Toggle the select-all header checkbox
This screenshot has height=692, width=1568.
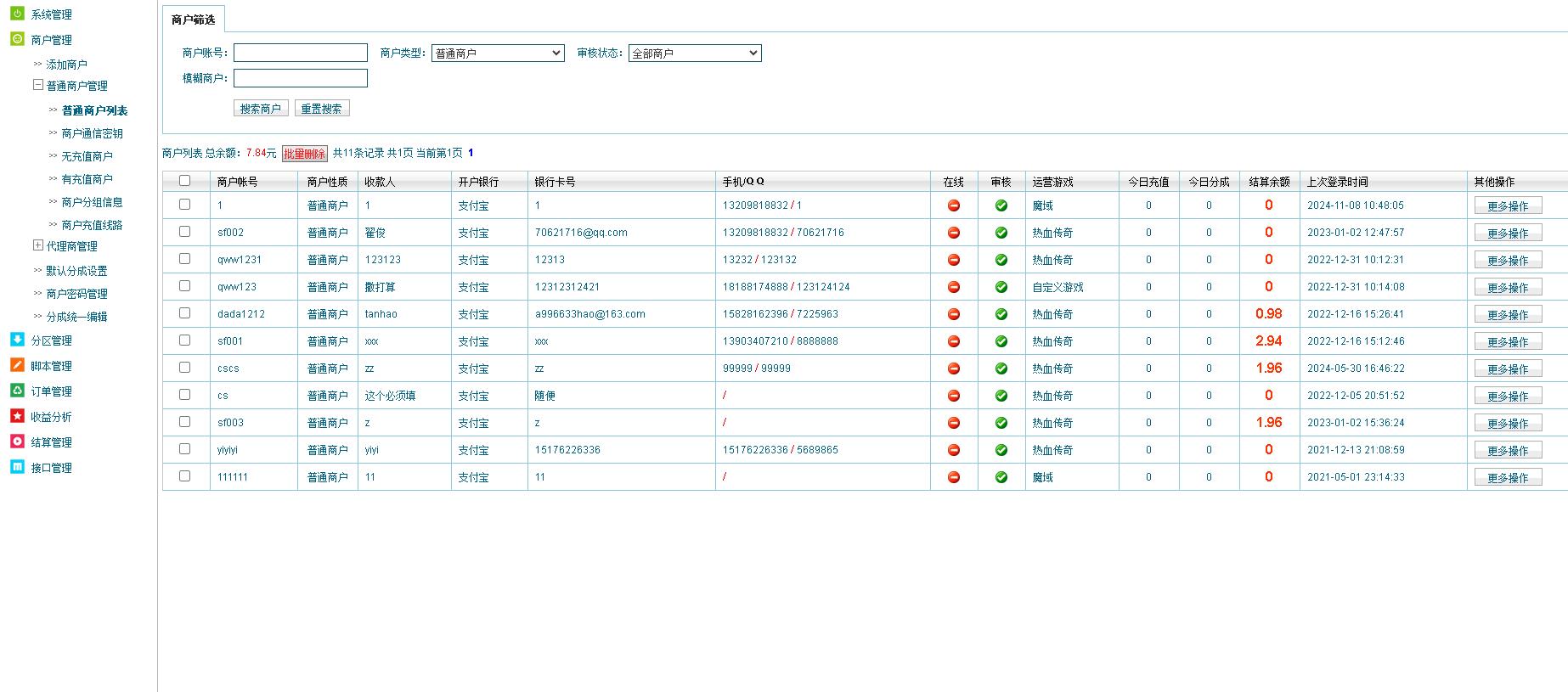click(x=184, y=180)
